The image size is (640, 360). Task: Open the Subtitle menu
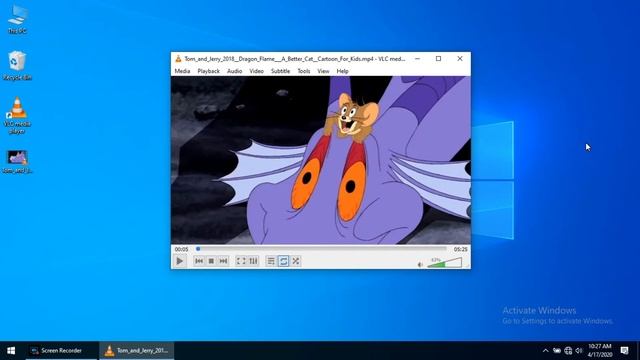click(280, 71)
